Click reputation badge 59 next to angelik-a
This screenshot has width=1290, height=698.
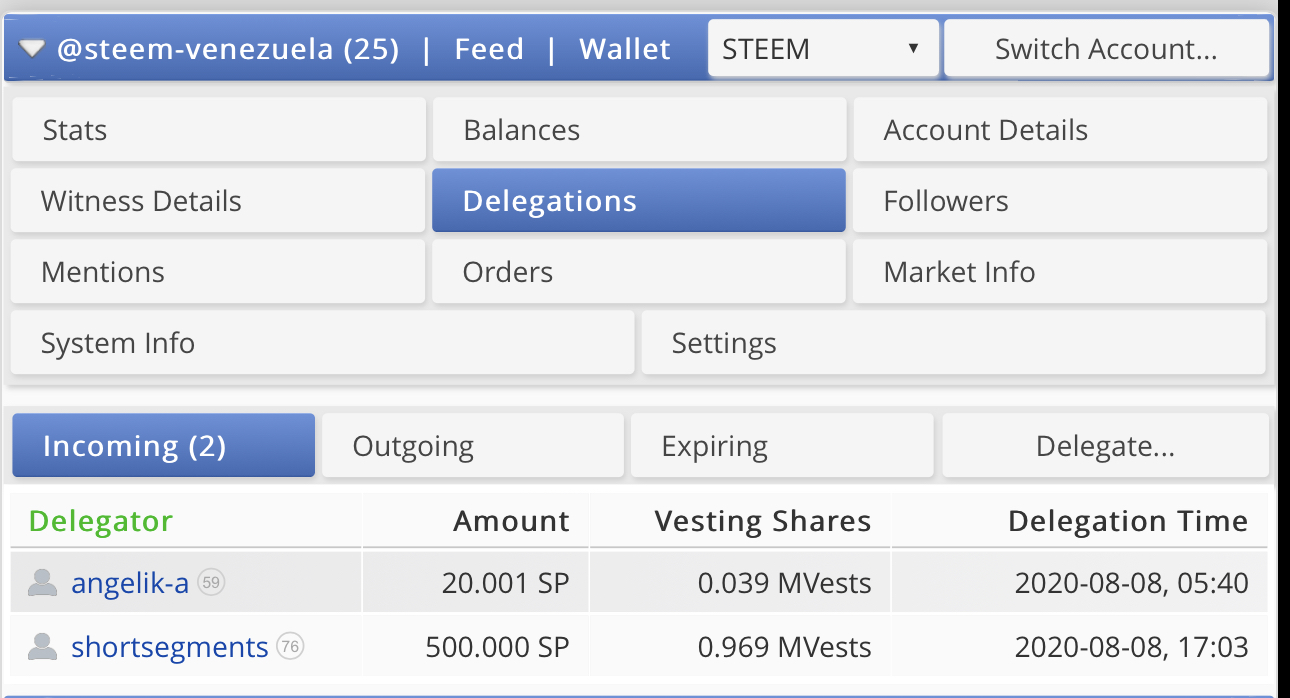tap(210, 583)
